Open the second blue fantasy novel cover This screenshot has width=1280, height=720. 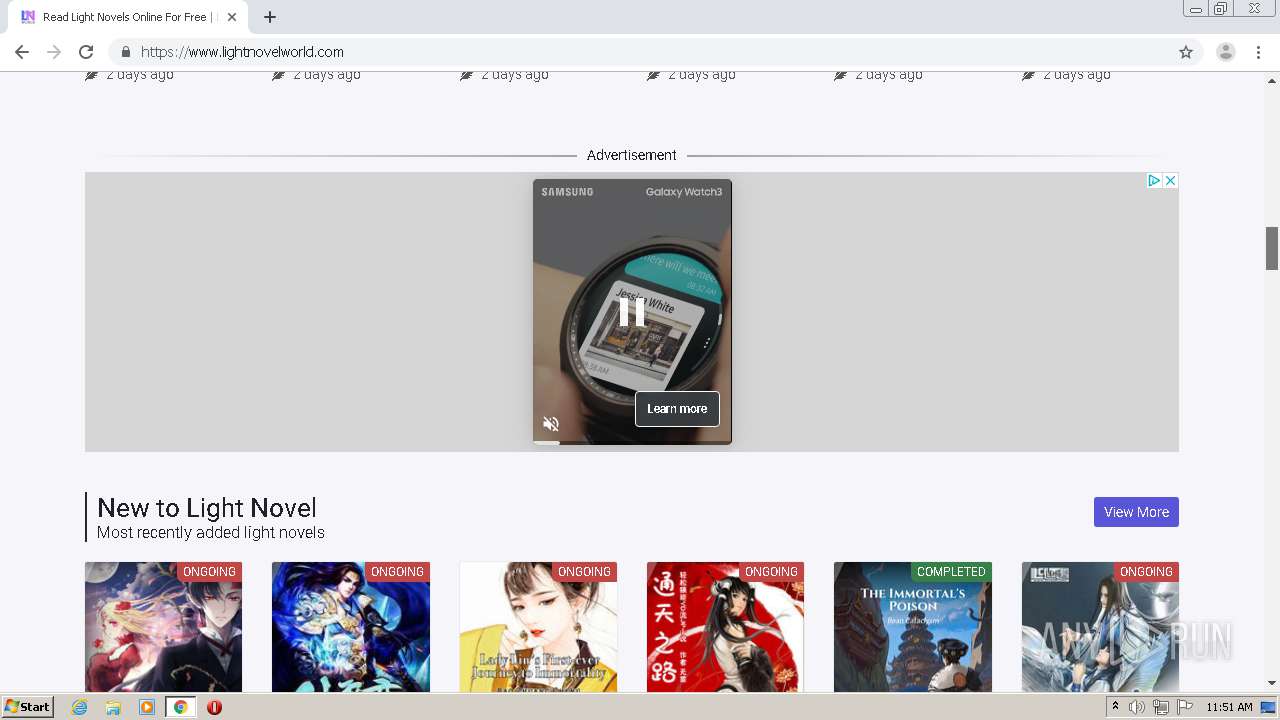tap(351, 627)
